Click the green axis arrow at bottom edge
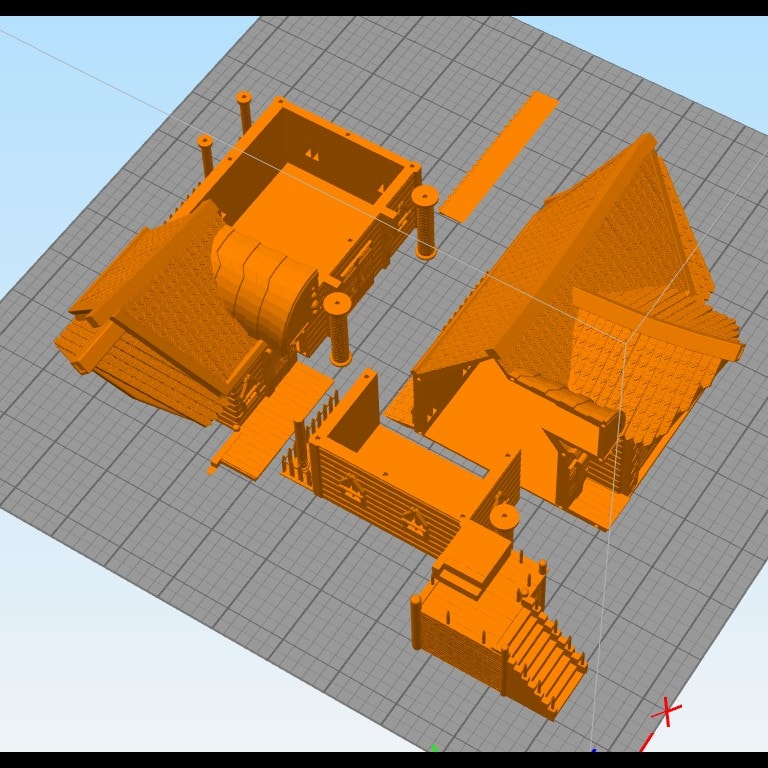This screenshot has width=768, height=768. click(x=434, y=748)
